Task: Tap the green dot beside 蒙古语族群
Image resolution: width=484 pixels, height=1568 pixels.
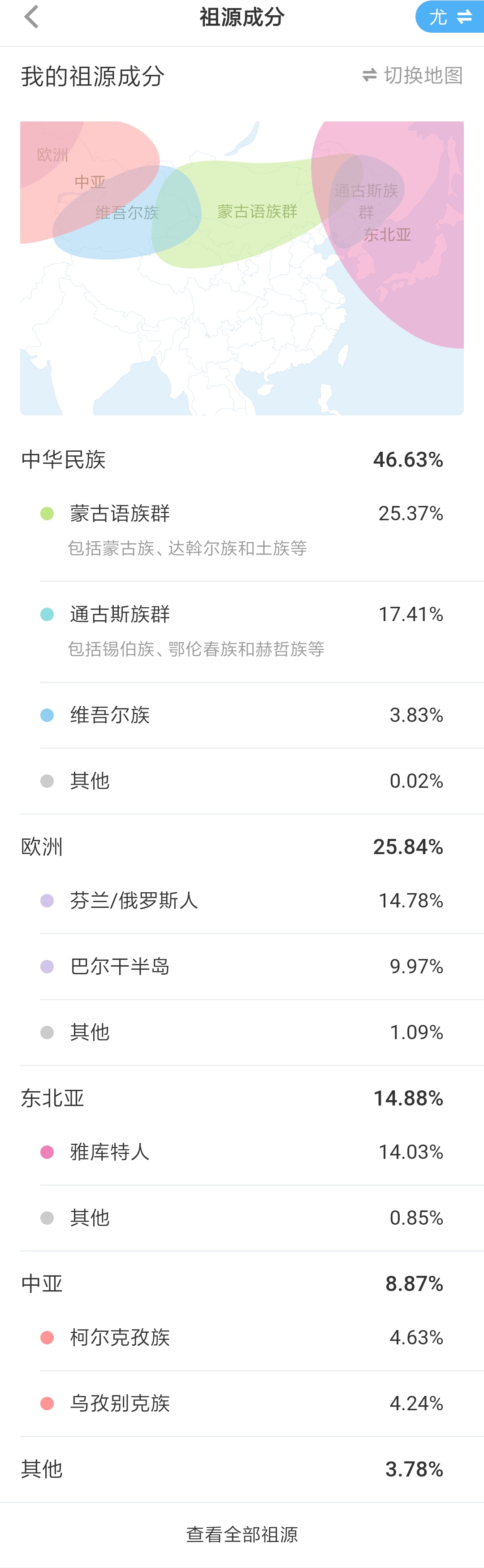Action: (x=47, y=513)
